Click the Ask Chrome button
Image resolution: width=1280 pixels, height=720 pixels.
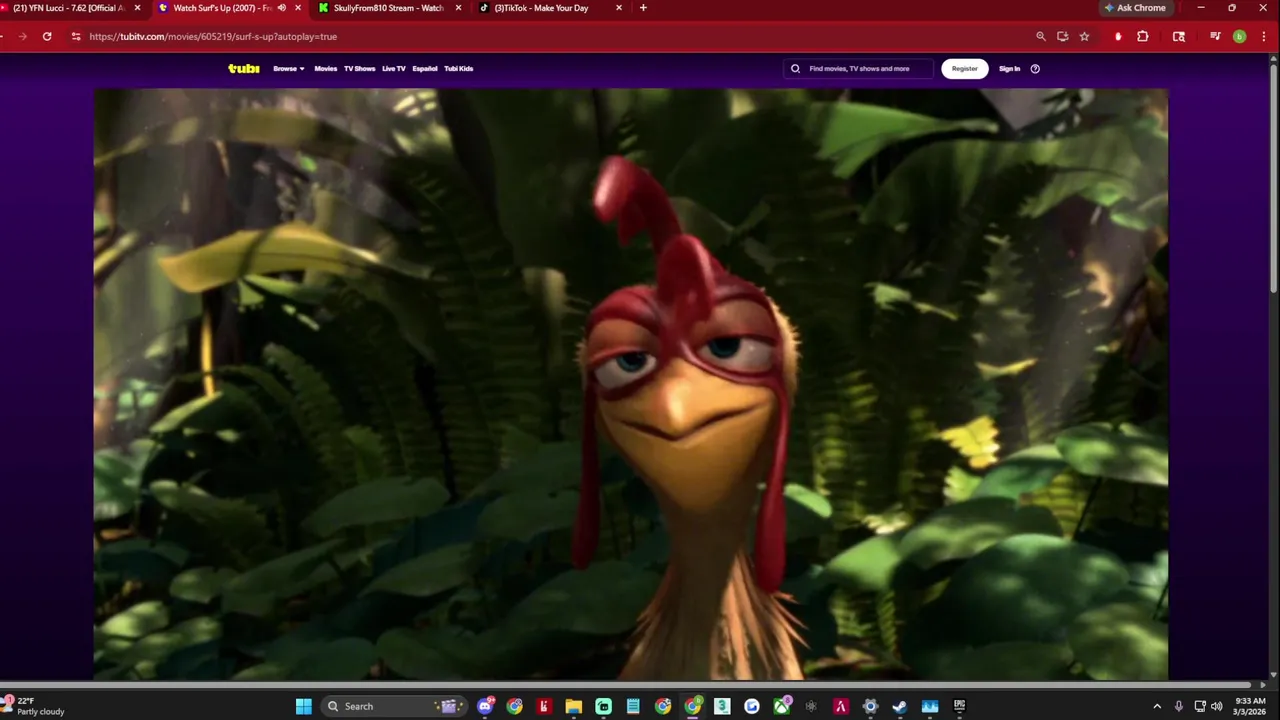coord(1135,8)
